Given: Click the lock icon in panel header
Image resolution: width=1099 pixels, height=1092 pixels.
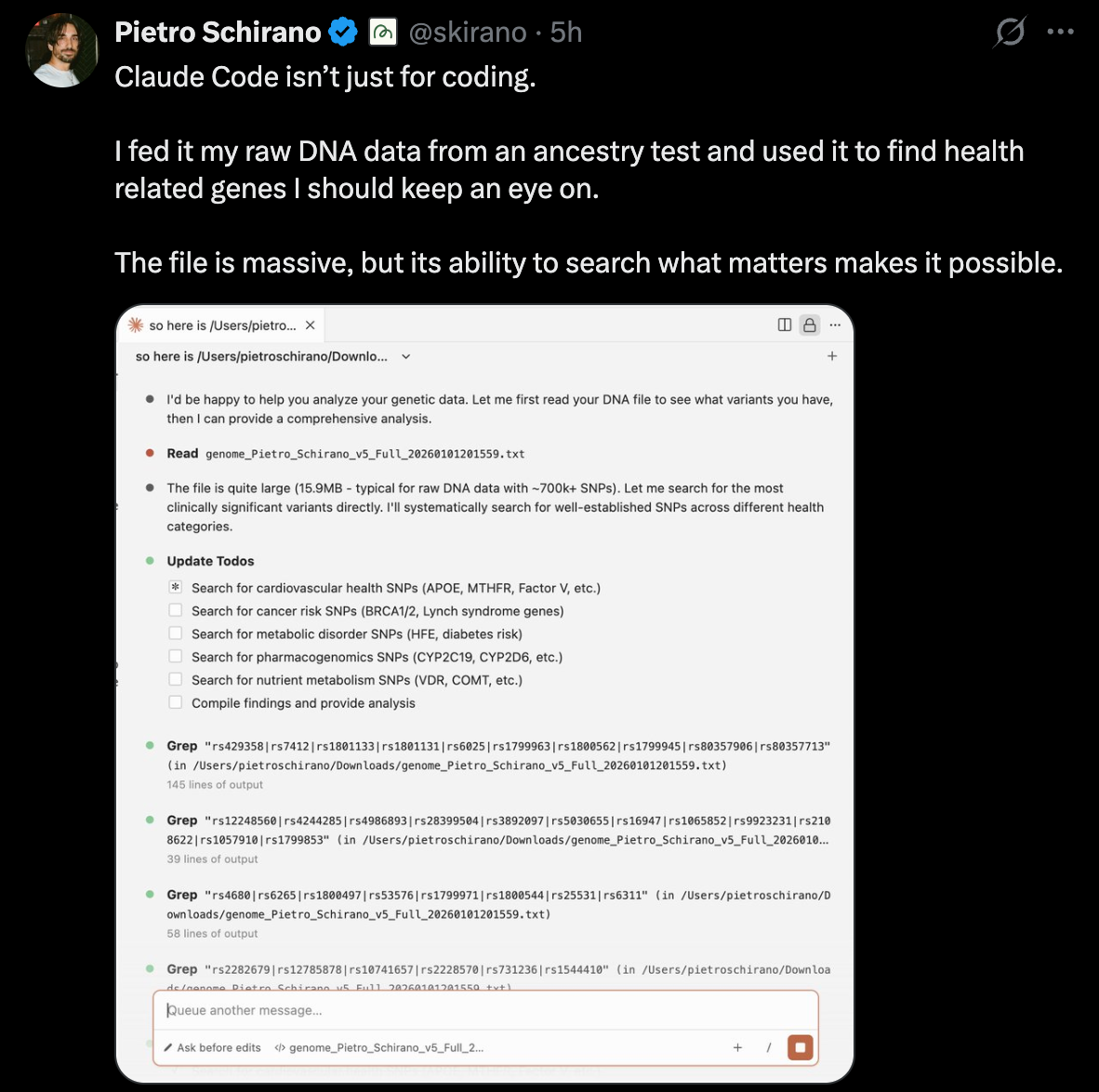Looking at the screenshot, I should [810, 325].
